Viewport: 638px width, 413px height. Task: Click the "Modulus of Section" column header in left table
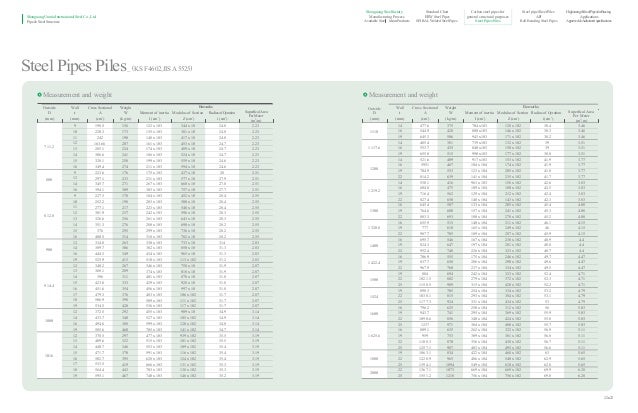[188, 113]
